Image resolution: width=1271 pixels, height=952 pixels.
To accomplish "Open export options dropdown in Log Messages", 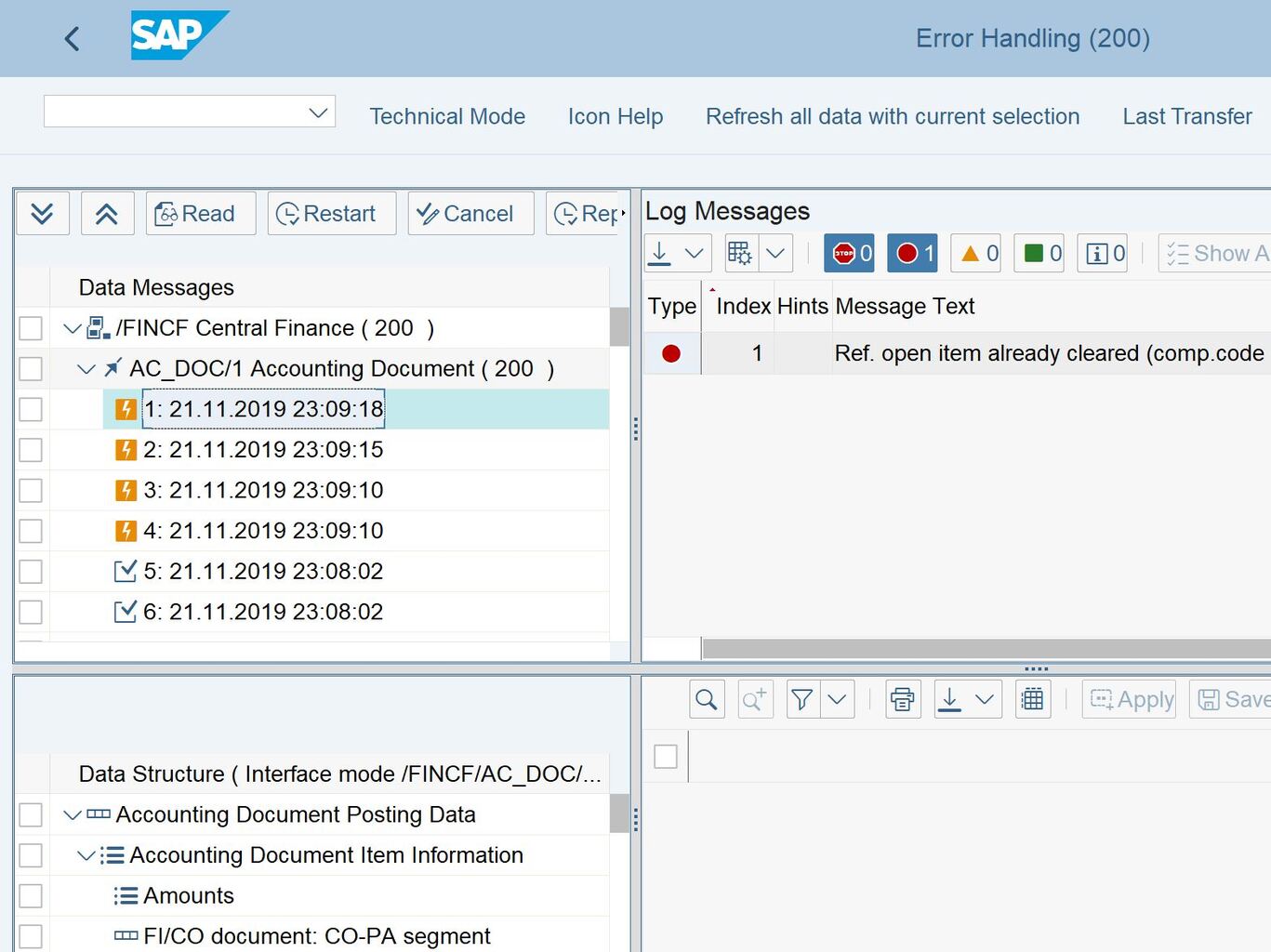I will 694,253.
